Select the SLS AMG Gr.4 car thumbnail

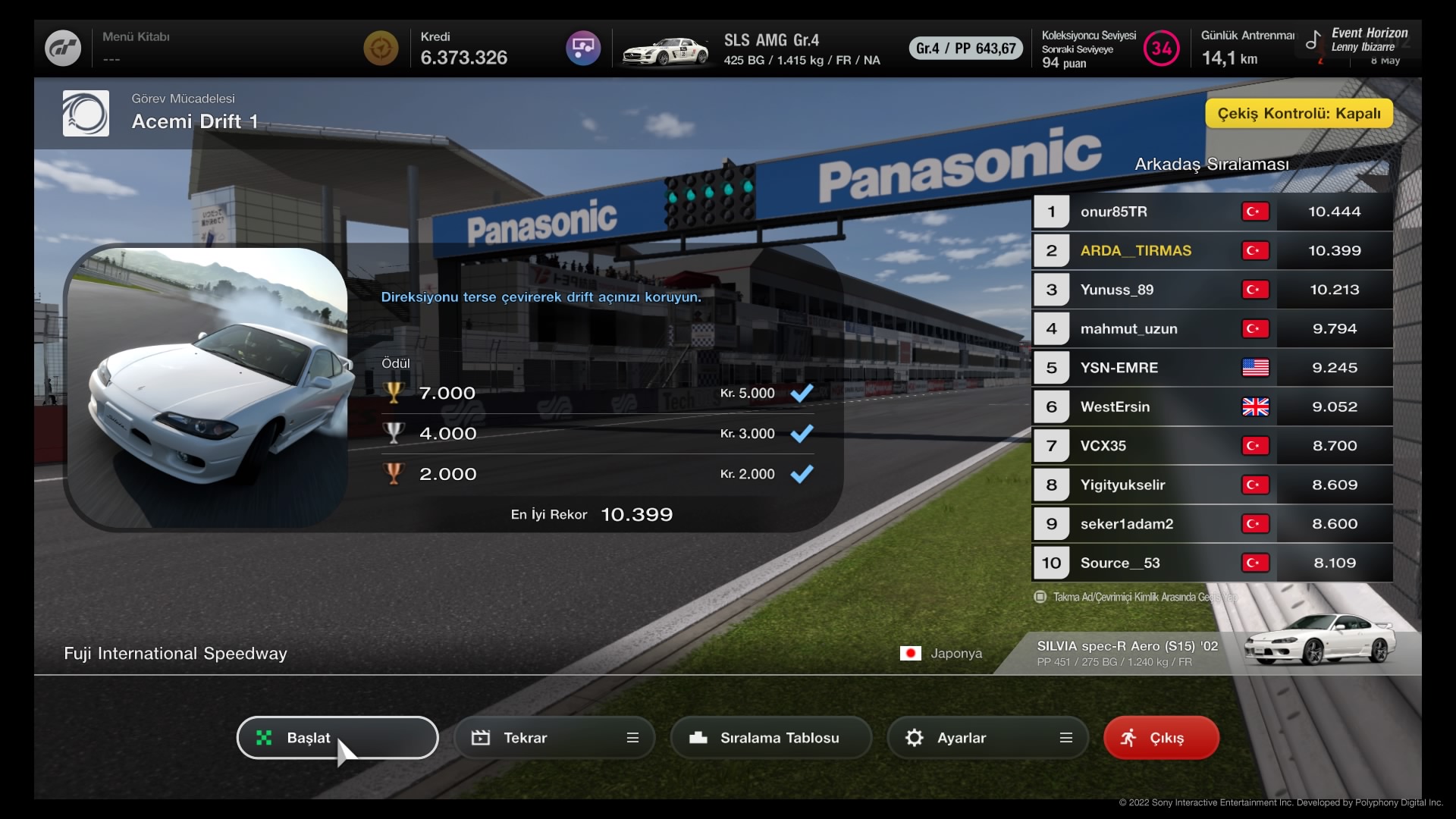(x=665, y=52)
